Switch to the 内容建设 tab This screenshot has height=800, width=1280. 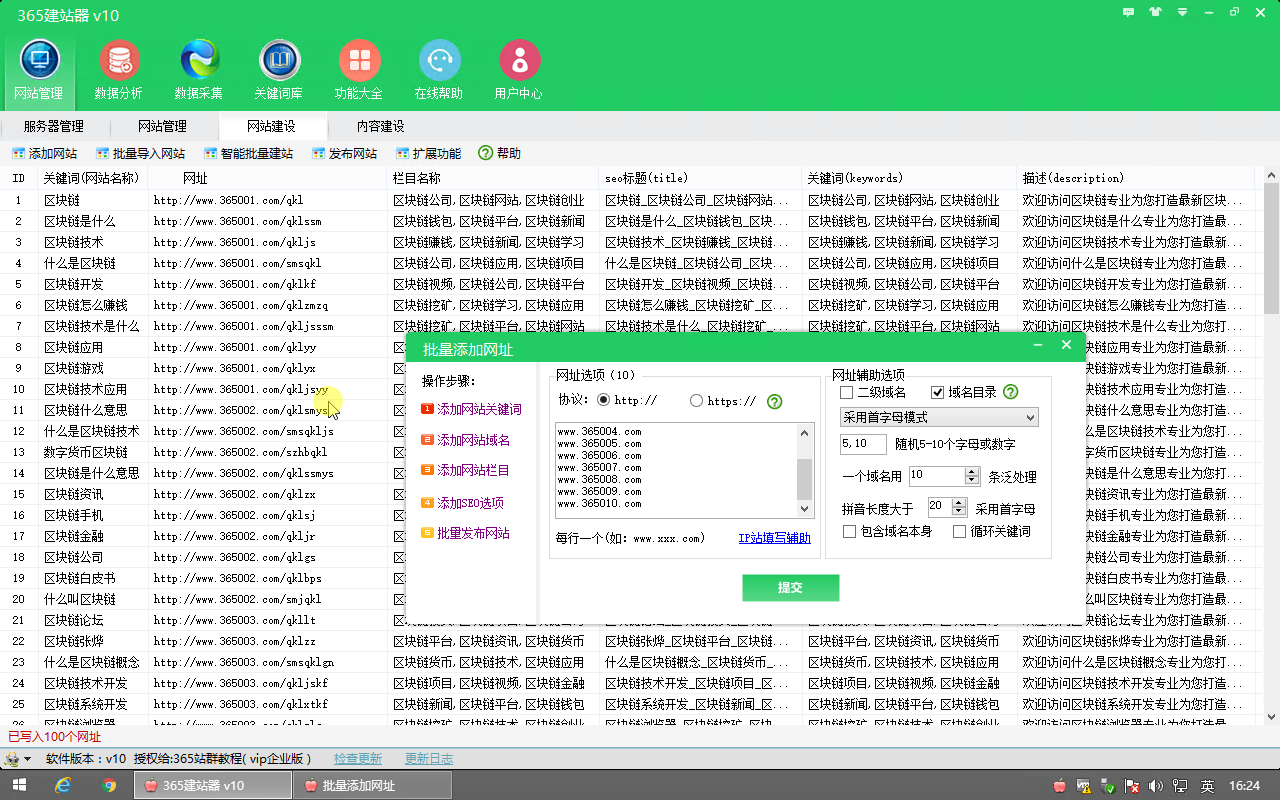pos(381,126)
